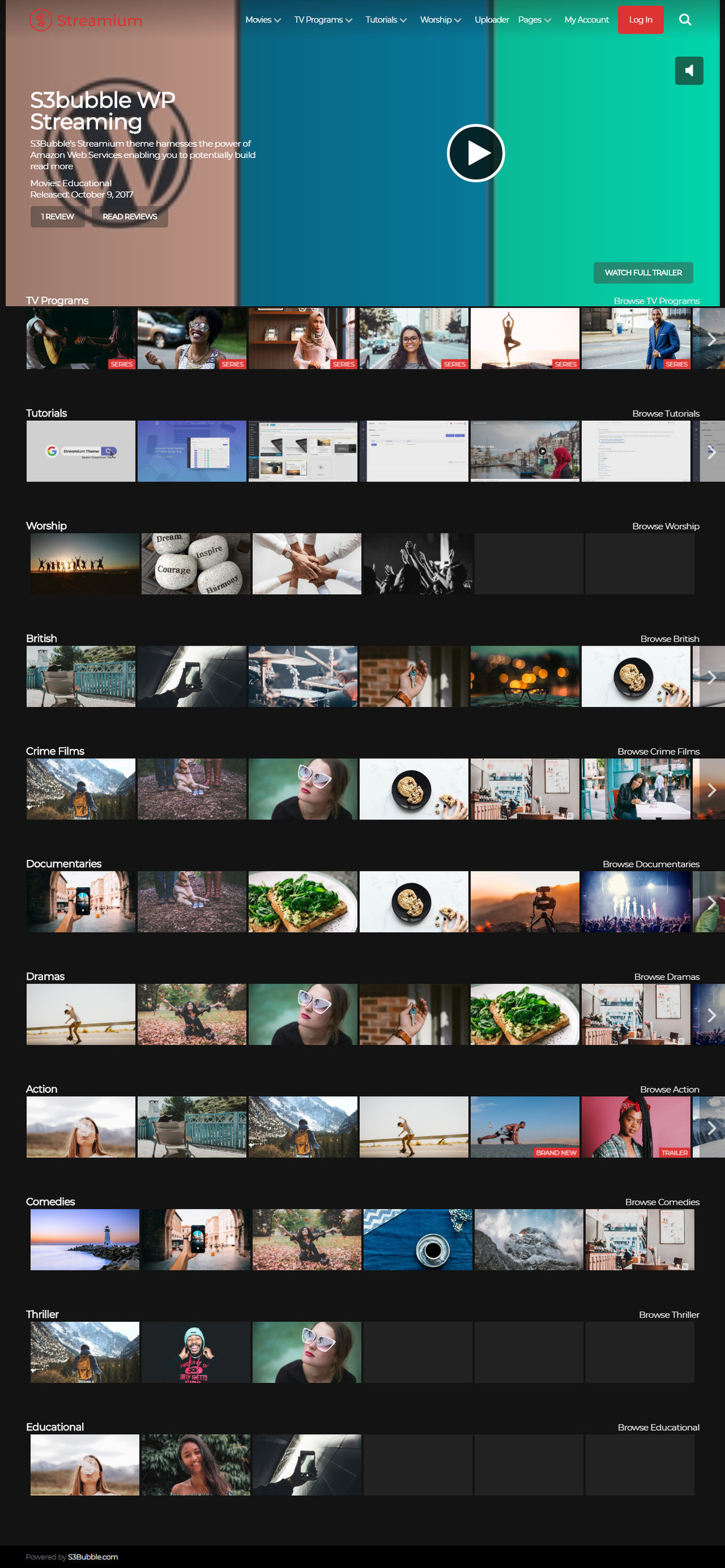Image resolution: width=725 pixels, height=1568 pixels.
Task: Open My Account in the navigation
Action: point(586,20)
